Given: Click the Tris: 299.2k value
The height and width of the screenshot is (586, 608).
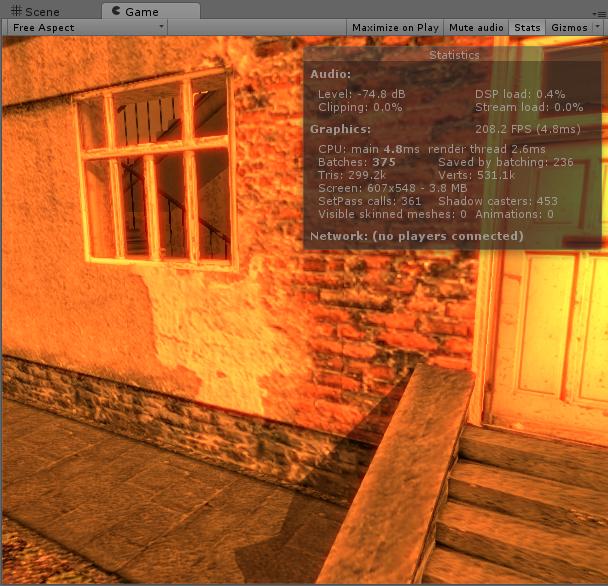Looking at the screenshot, I should click(x=352, y=175).
